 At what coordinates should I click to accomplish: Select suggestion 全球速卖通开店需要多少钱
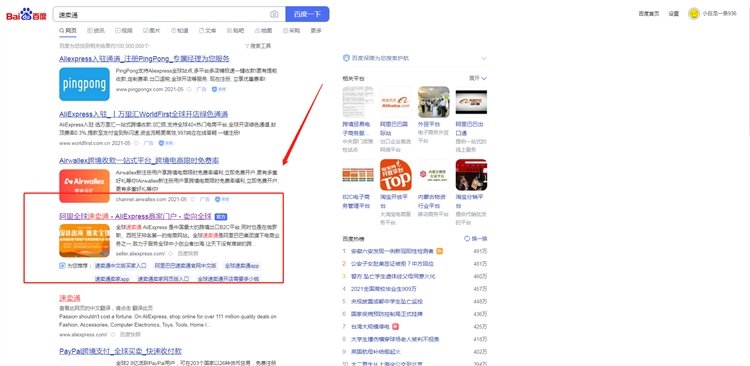click(x=228, y=279)
